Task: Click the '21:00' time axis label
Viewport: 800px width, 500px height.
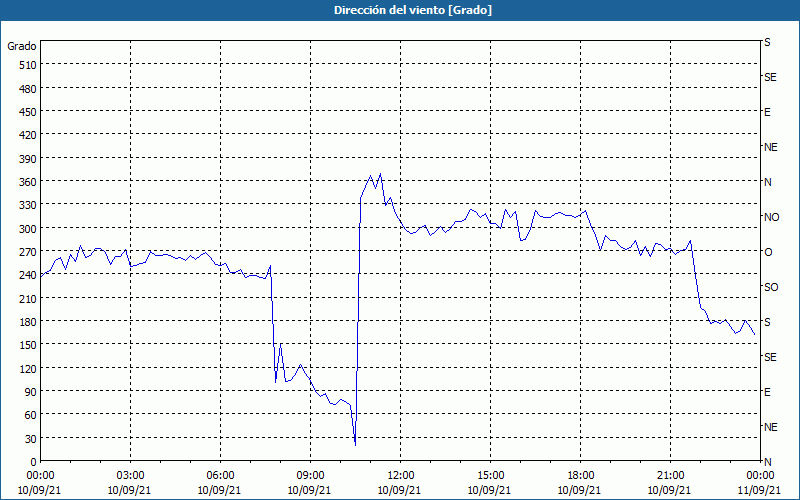Action: coord(670,476)
